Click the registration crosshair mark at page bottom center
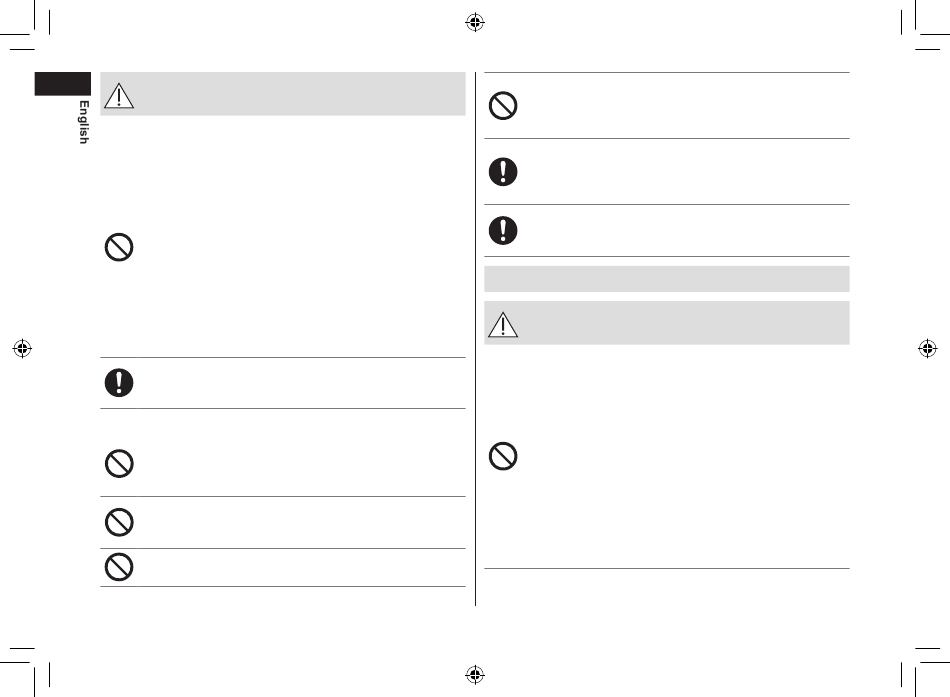Image resolution: width=950 pixels, height=697 pixels. [x=475, y=674]
